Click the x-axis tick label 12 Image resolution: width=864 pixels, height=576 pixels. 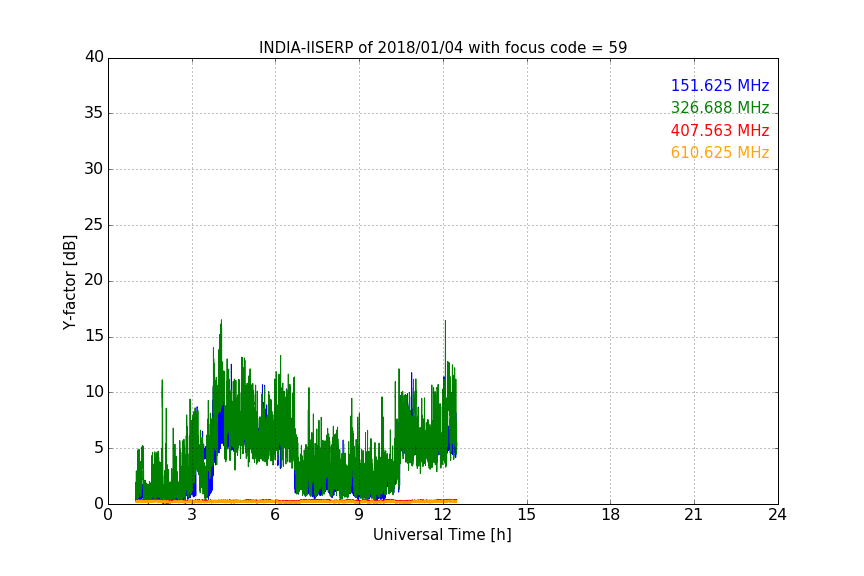pos(443,515)
